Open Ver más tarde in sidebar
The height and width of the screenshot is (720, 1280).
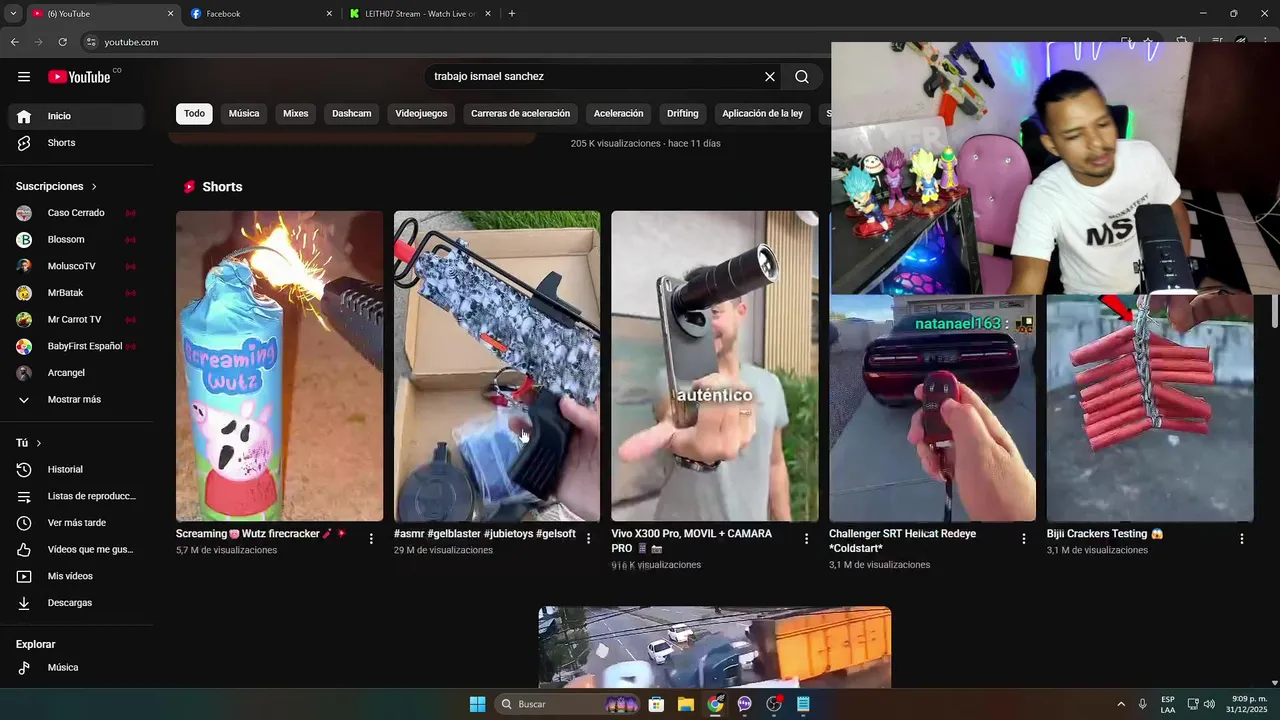point(77,523)
